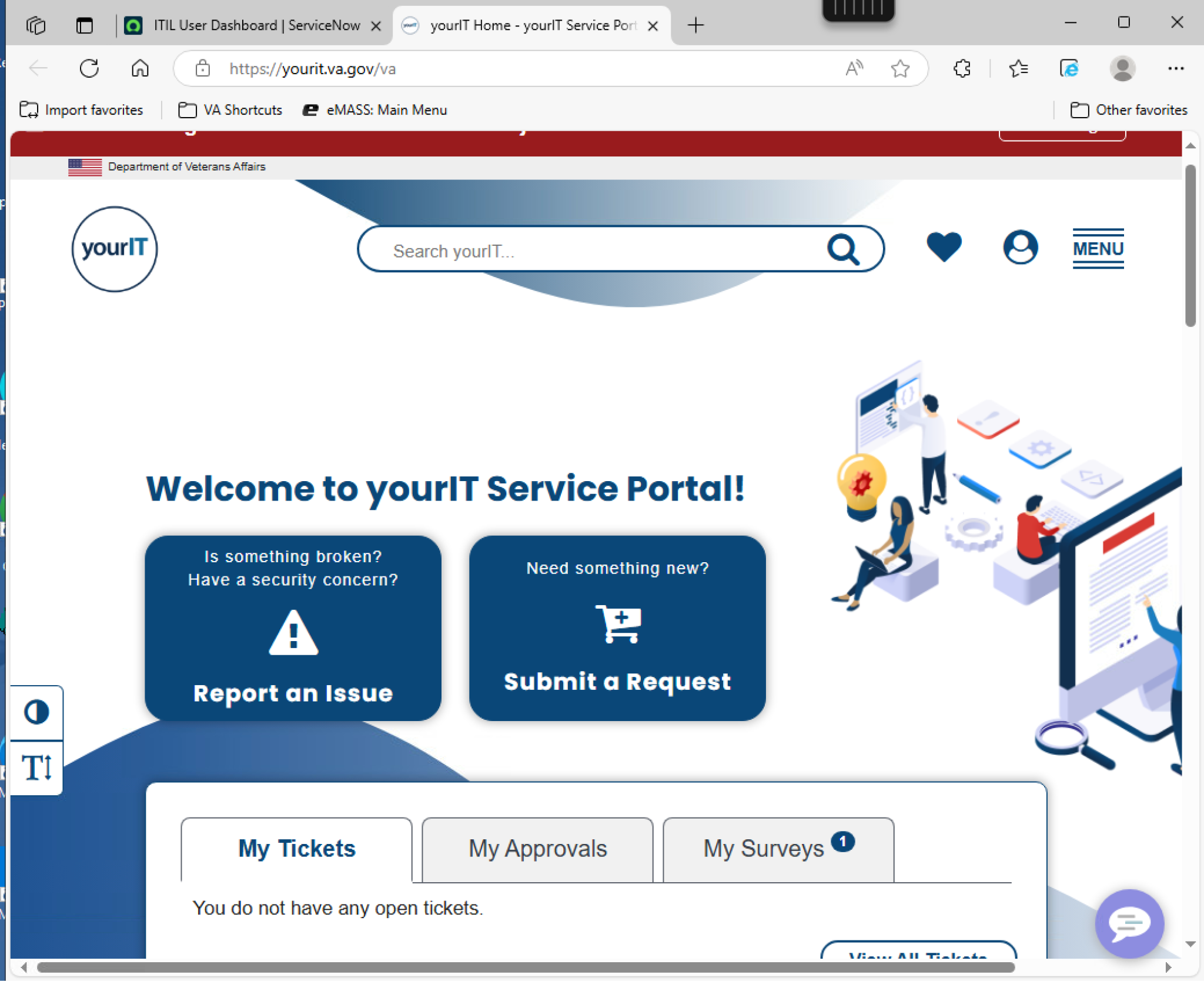Screen dimensions: 1204x981
Task: Click the Read aloud icon
Action: click(x=854, y=69)
